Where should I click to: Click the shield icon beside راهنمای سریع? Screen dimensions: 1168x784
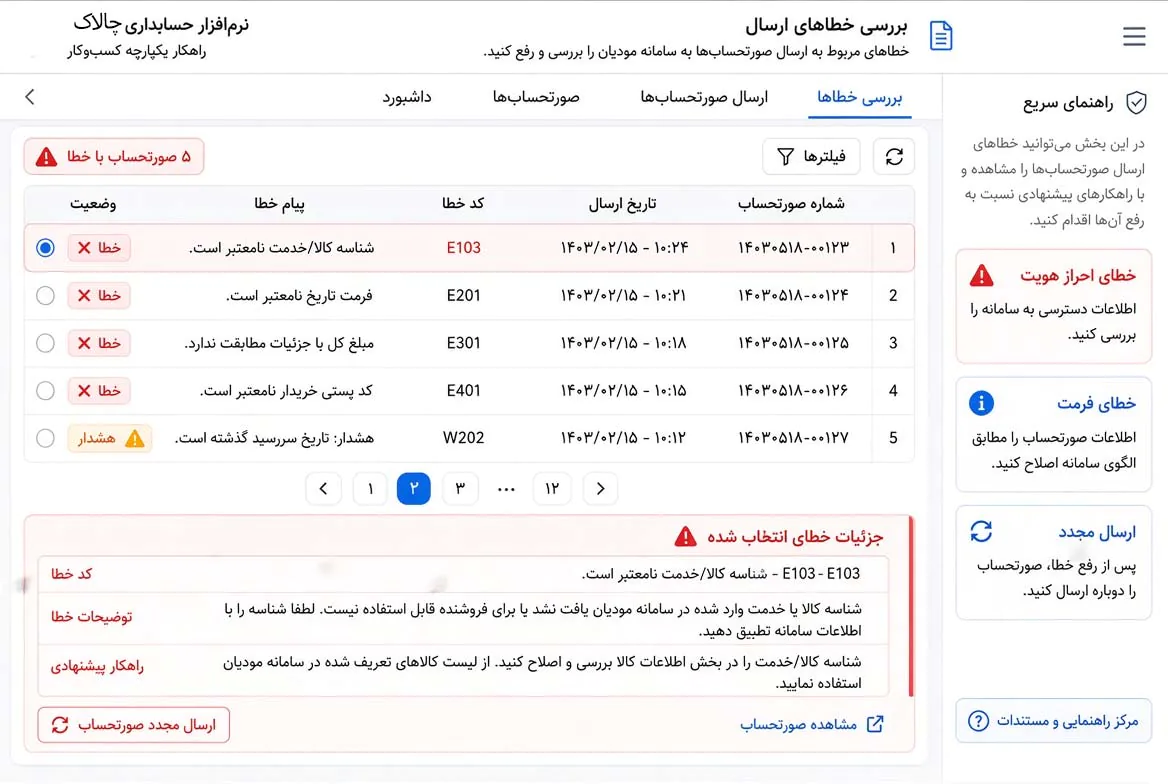pyautogui.click(x=1135, y=103)
